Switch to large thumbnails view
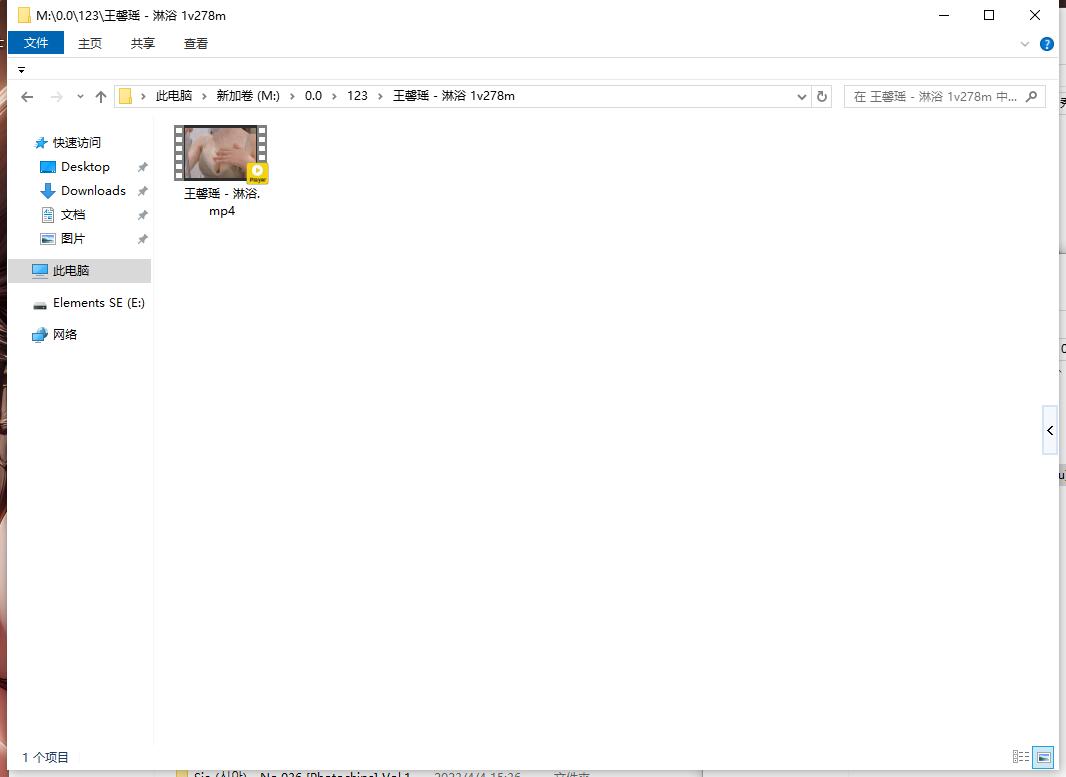Viewport: 1066px width, 777px height. tap(1042, 757)
